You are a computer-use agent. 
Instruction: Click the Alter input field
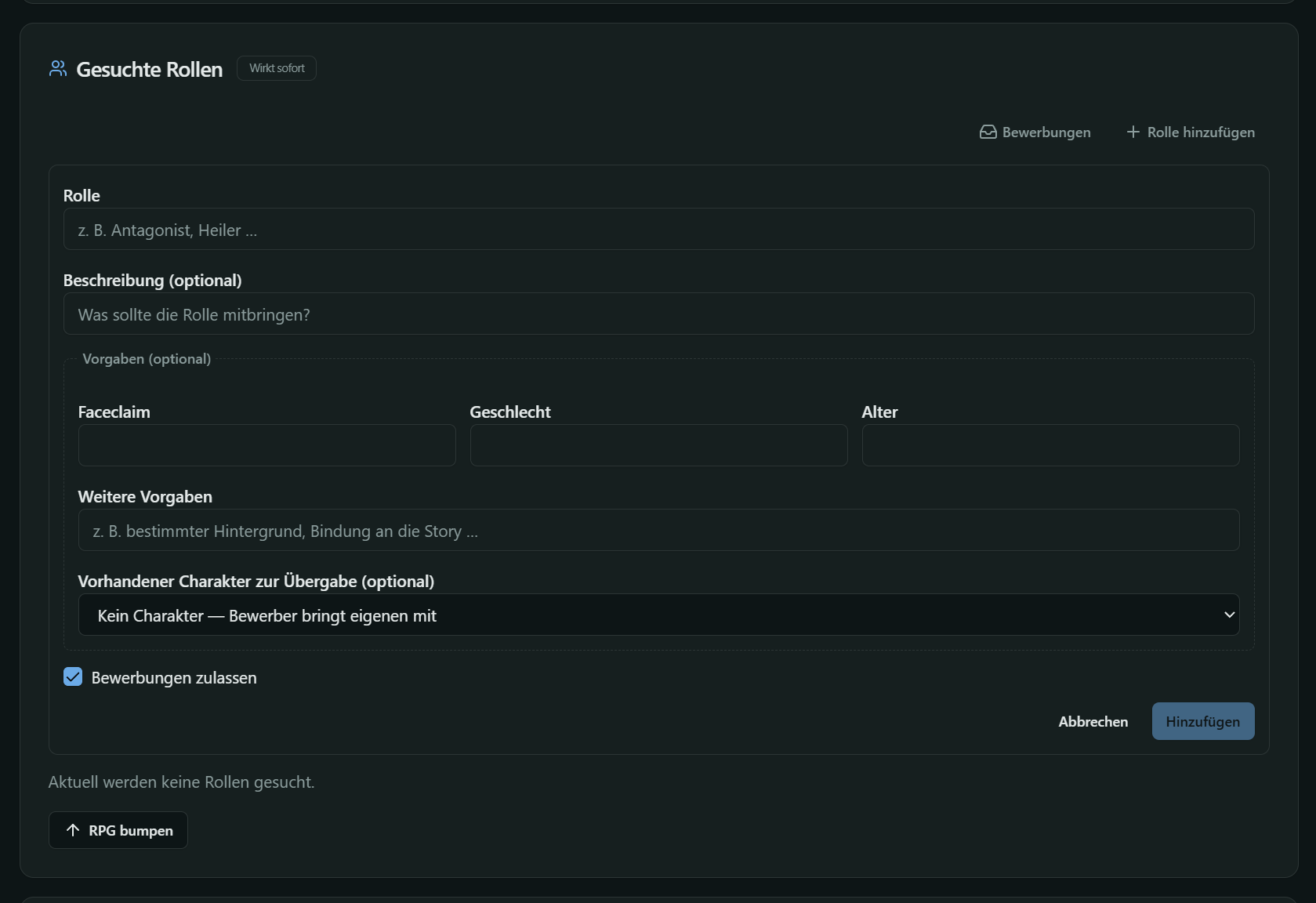(x=1050, y=446)
